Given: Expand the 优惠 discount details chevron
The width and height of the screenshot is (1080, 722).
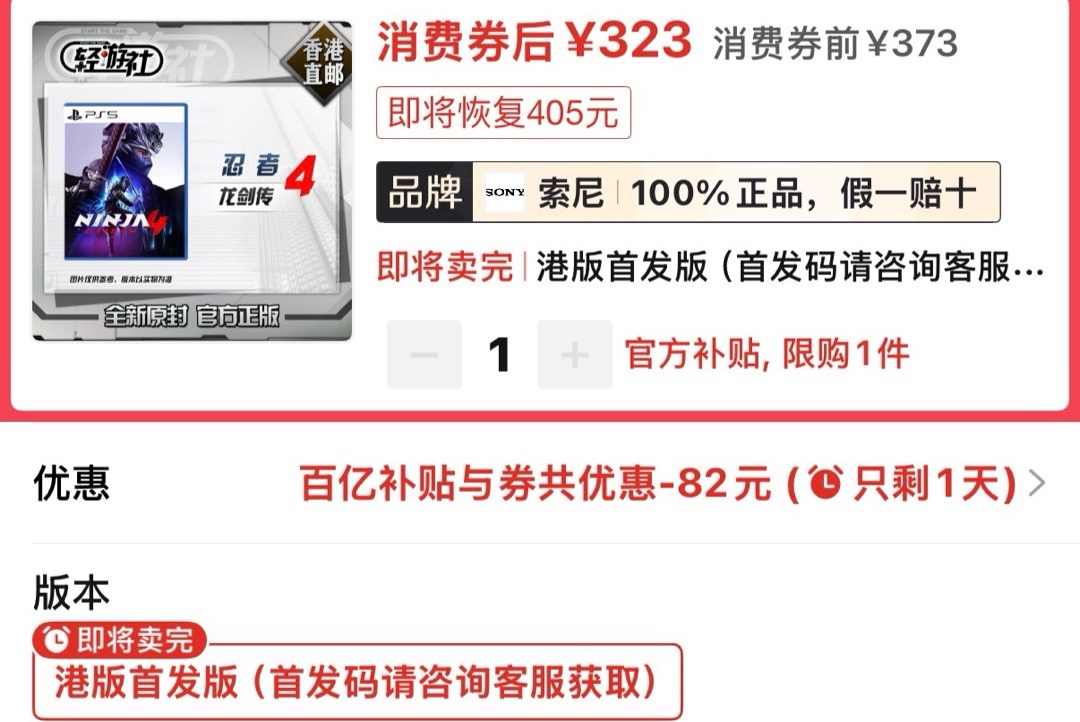Looking at the screenshot, I should pyautogui.click(x=1036, y=483).
